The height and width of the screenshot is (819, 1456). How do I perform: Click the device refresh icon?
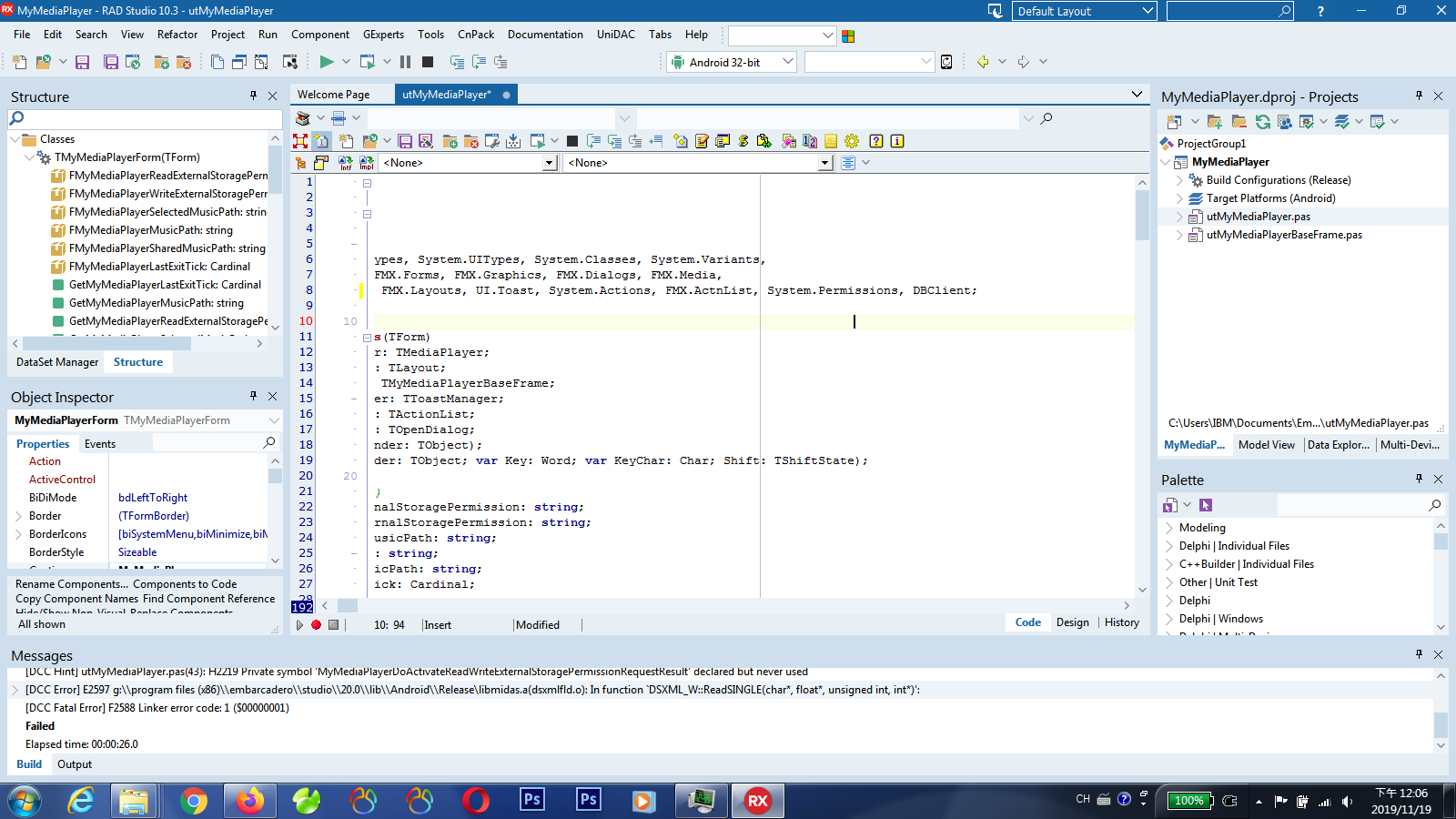(x=946, y=62)
